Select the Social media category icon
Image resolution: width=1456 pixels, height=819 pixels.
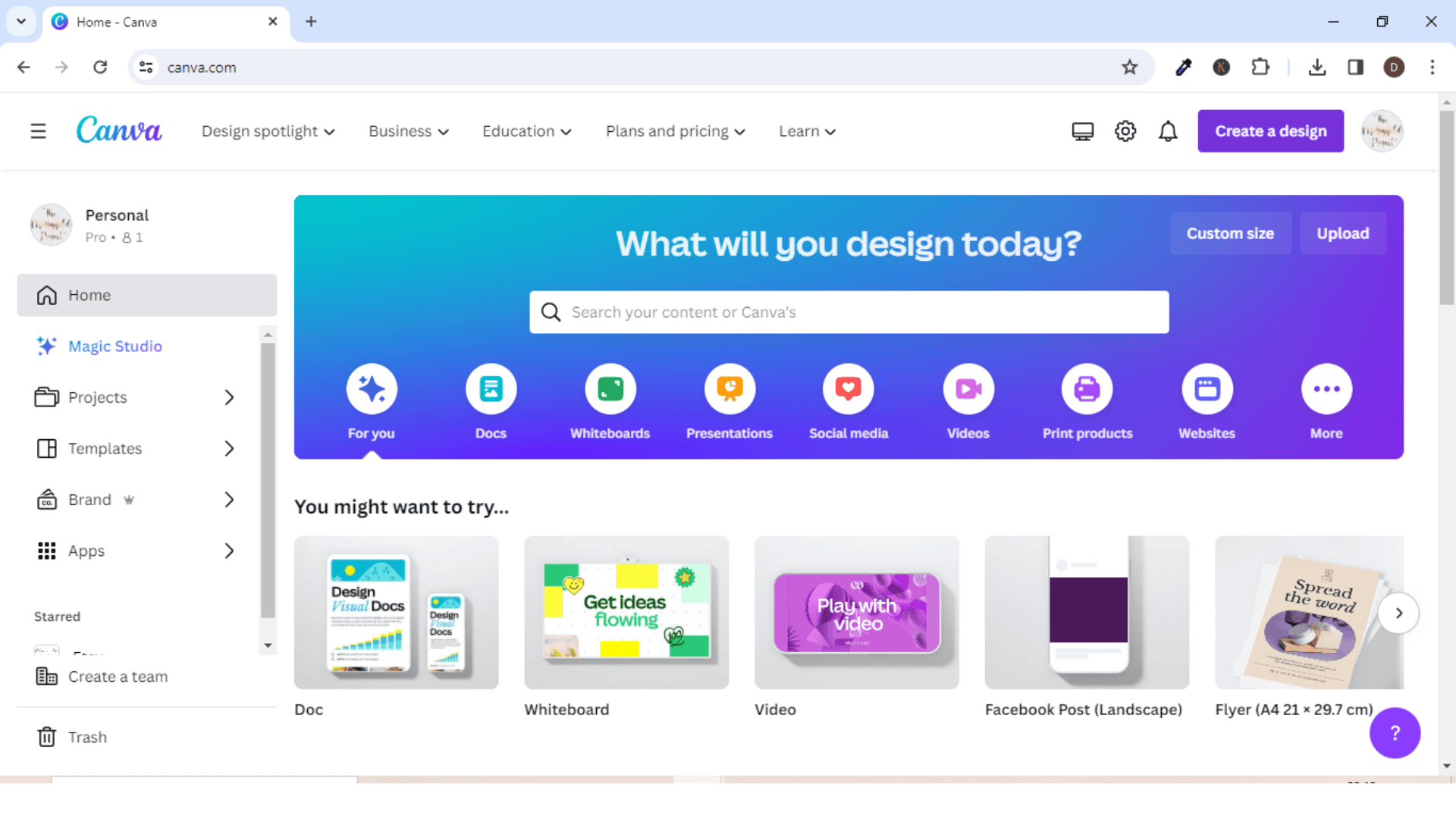coord(849,389)
